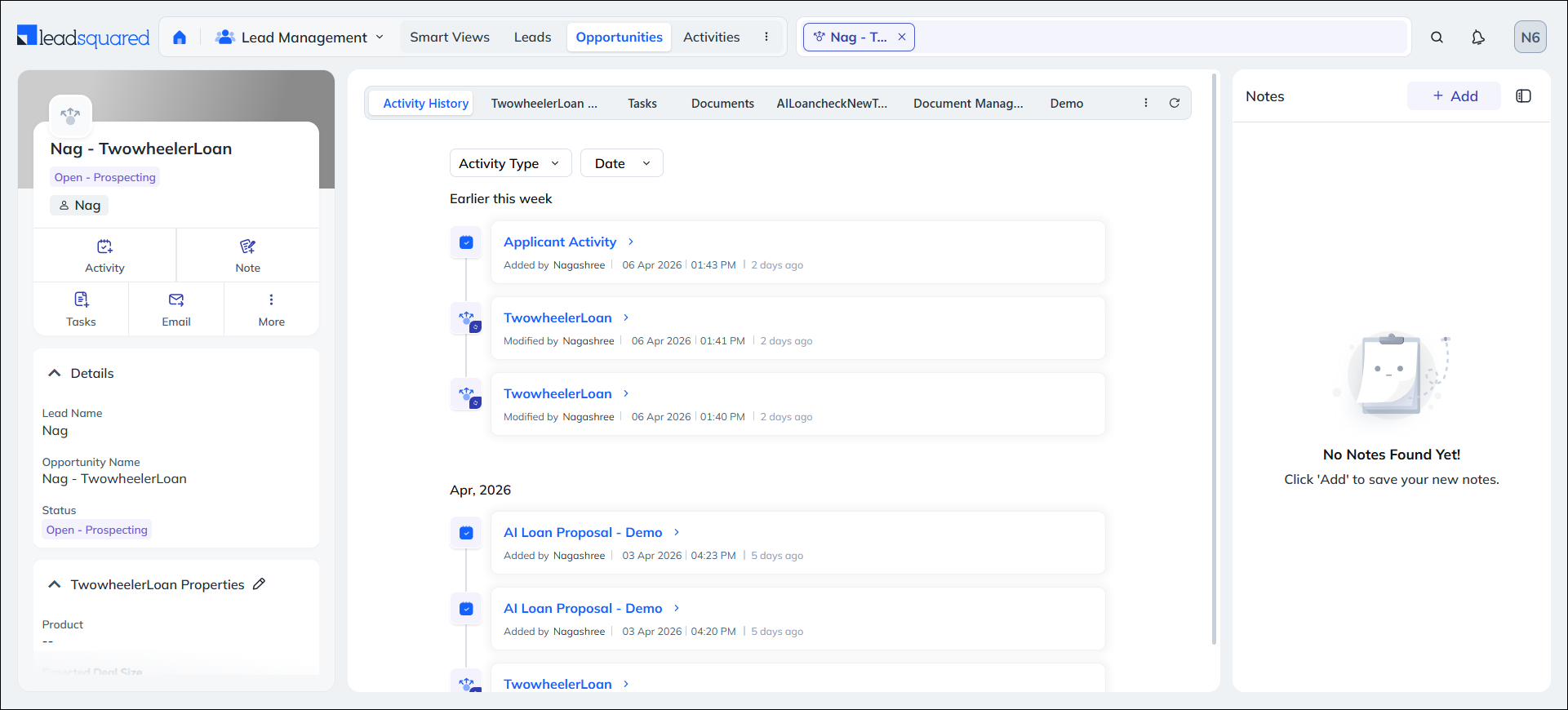Open the N6 user profile avatar
The height and width of the screenshot is (710, 1568).
tap(1530, 38)
